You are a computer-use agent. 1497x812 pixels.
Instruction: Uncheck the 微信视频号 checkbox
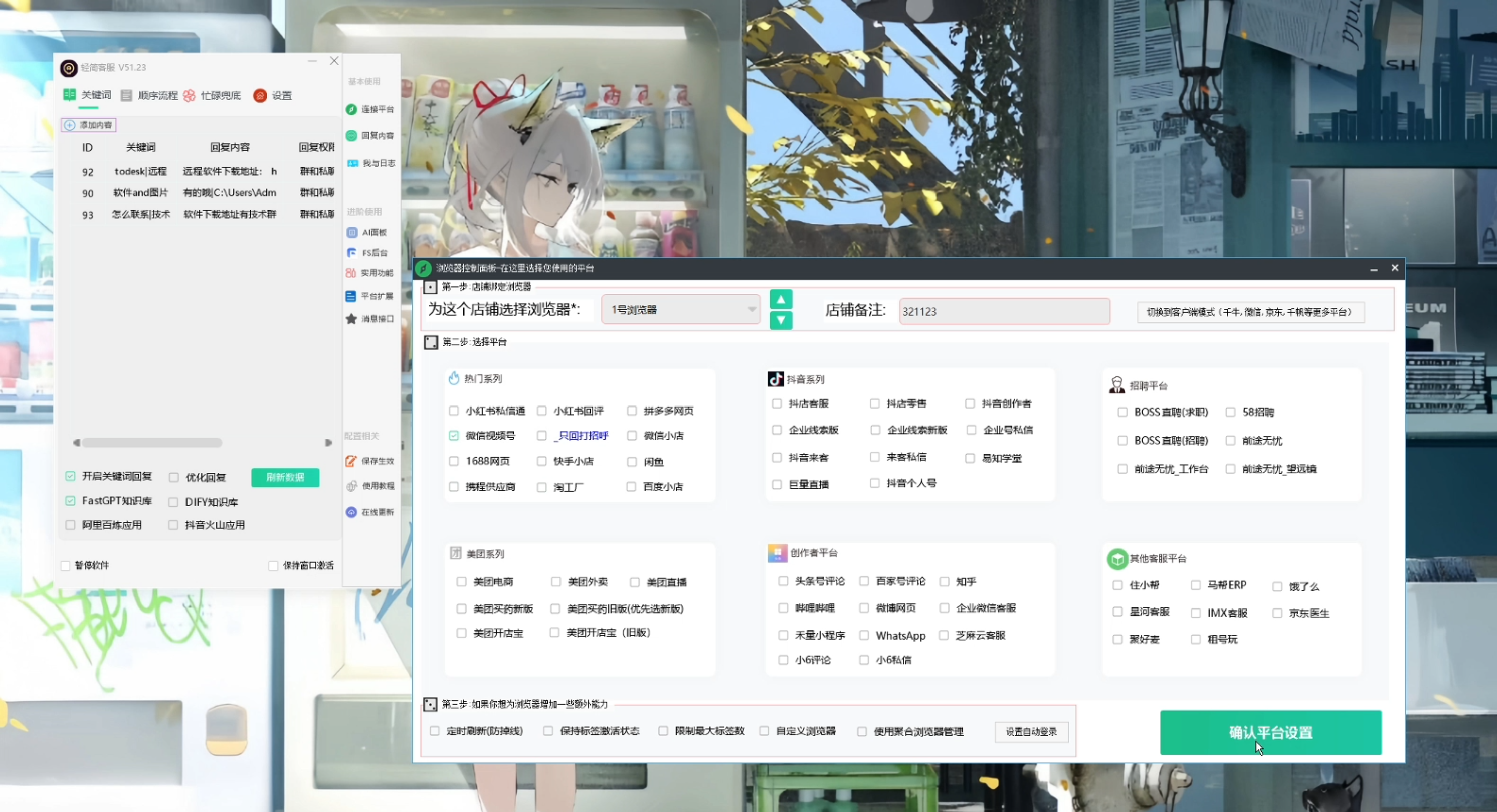coord(453,436)
